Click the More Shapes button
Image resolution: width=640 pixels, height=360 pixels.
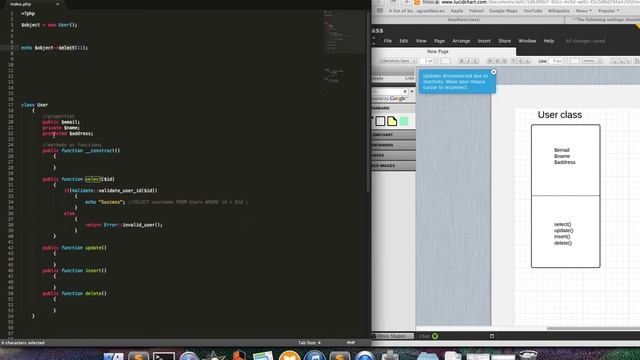[x=392, y=336]
